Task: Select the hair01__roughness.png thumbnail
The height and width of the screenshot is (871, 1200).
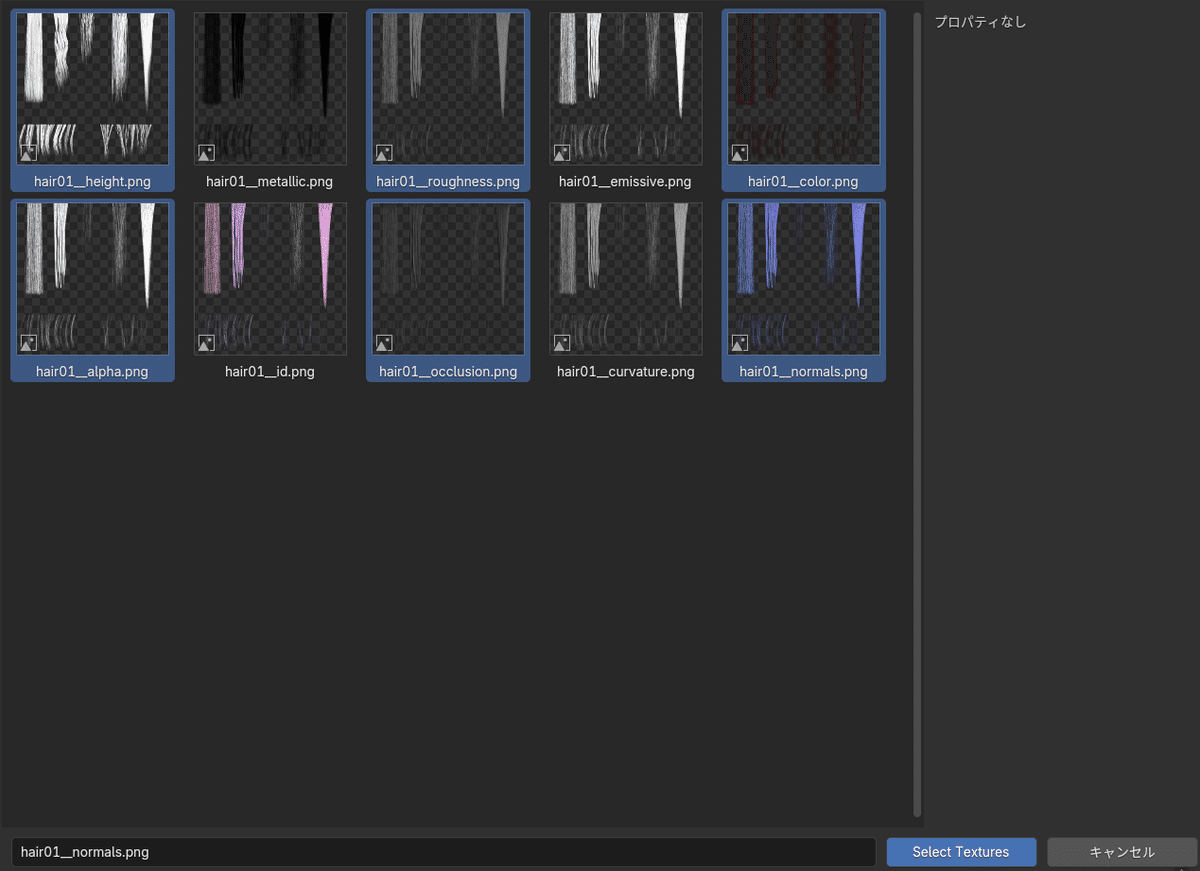Action: [448, 89]
